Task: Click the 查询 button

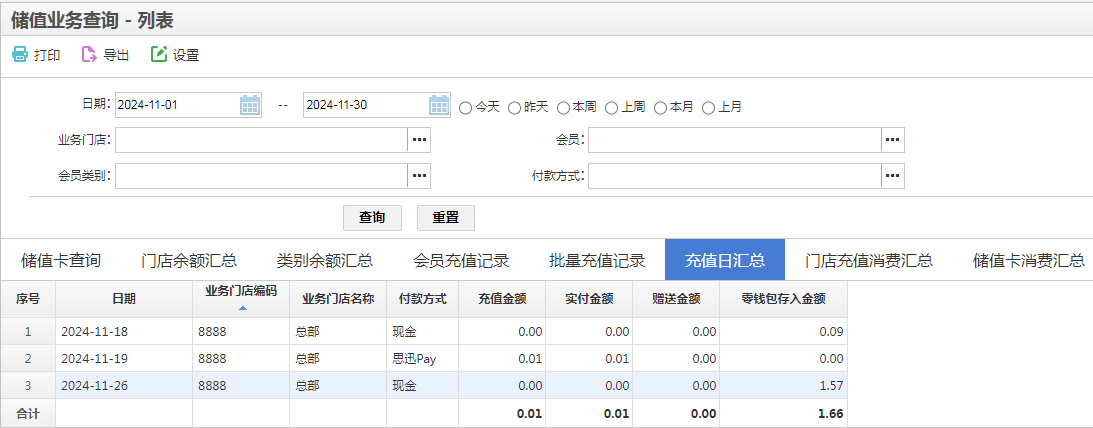Action: pyautogui.click(x=372, y=217)
